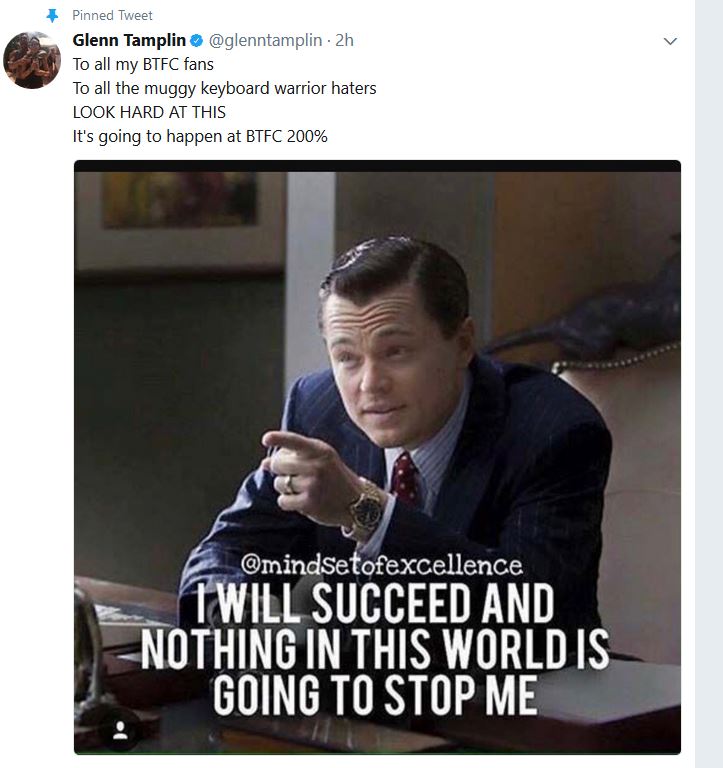This screenshot has width=723, height=768.
Task: Click the "GOING TO STOP ME" caption line
Action: pyautogui.click(x=375, y=696)
